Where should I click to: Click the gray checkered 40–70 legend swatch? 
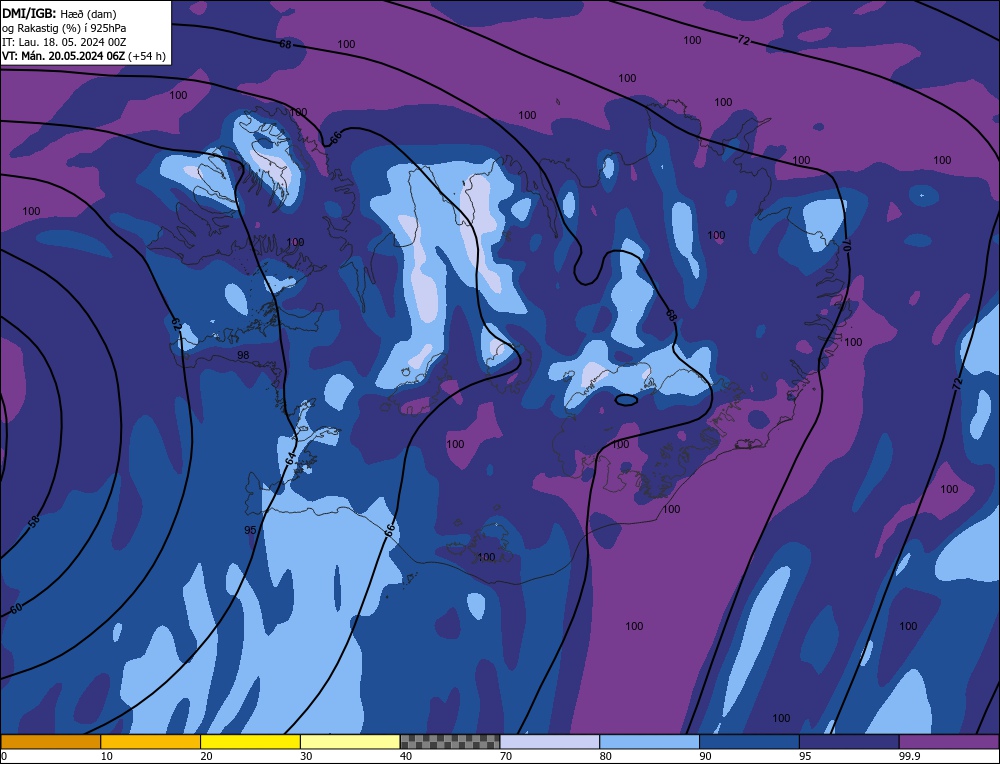(x=450, y=742)
